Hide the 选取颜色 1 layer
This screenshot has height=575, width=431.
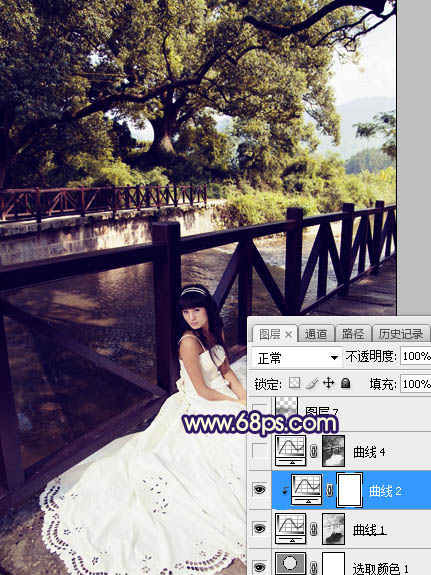259,567
